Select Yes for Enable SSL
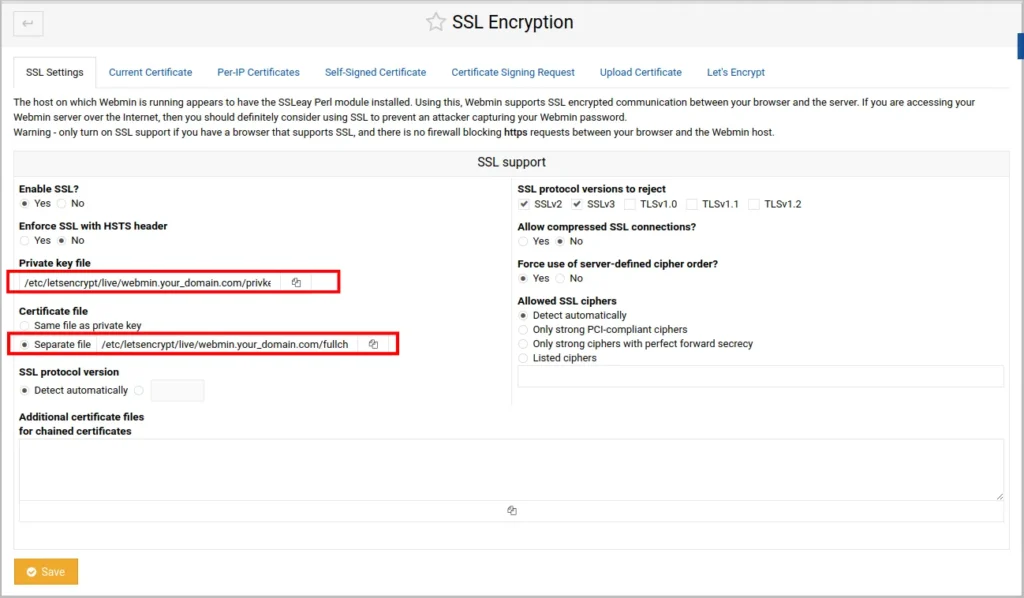The height and width of the screenshot is (598, 1024). tap(25, 204)
